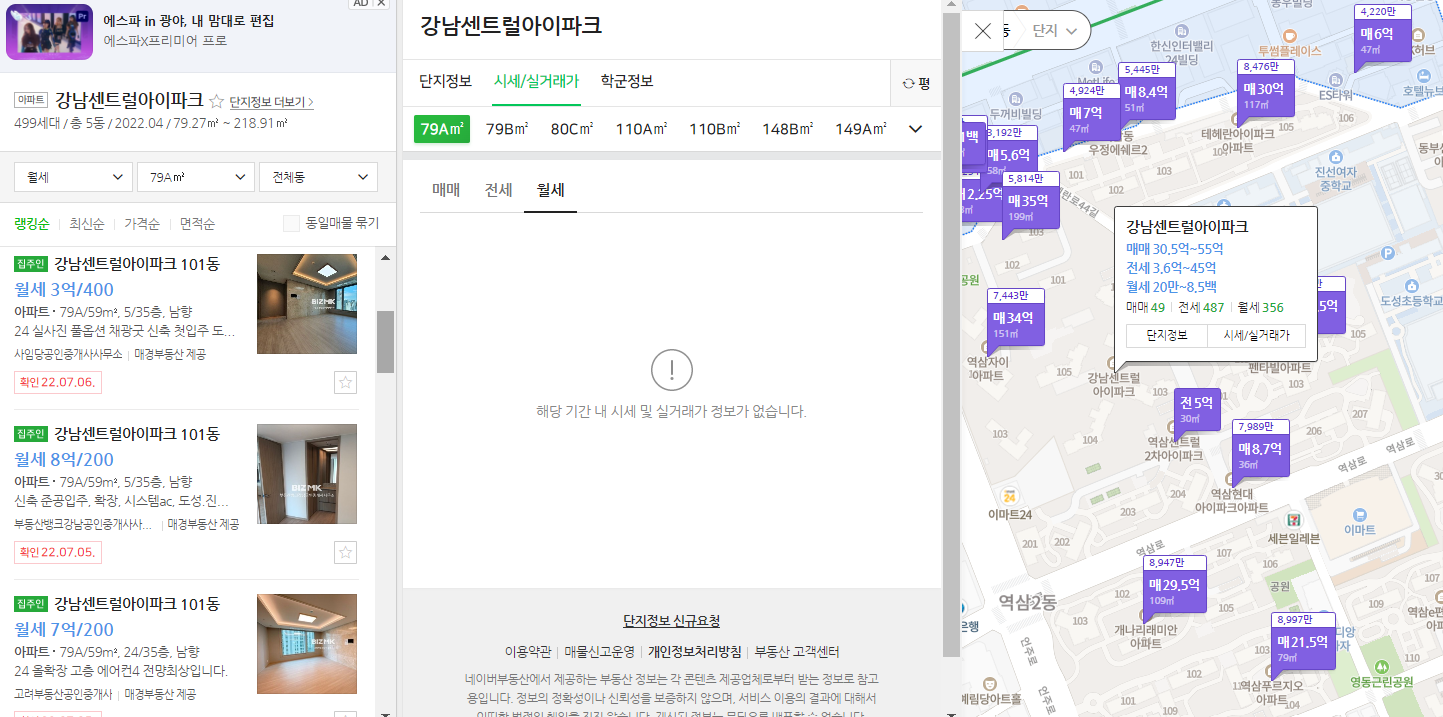The image size is (1443, 717).
Task: Check the 동일매물 묶기 checkbox
Action: click(x=291, y=223)
